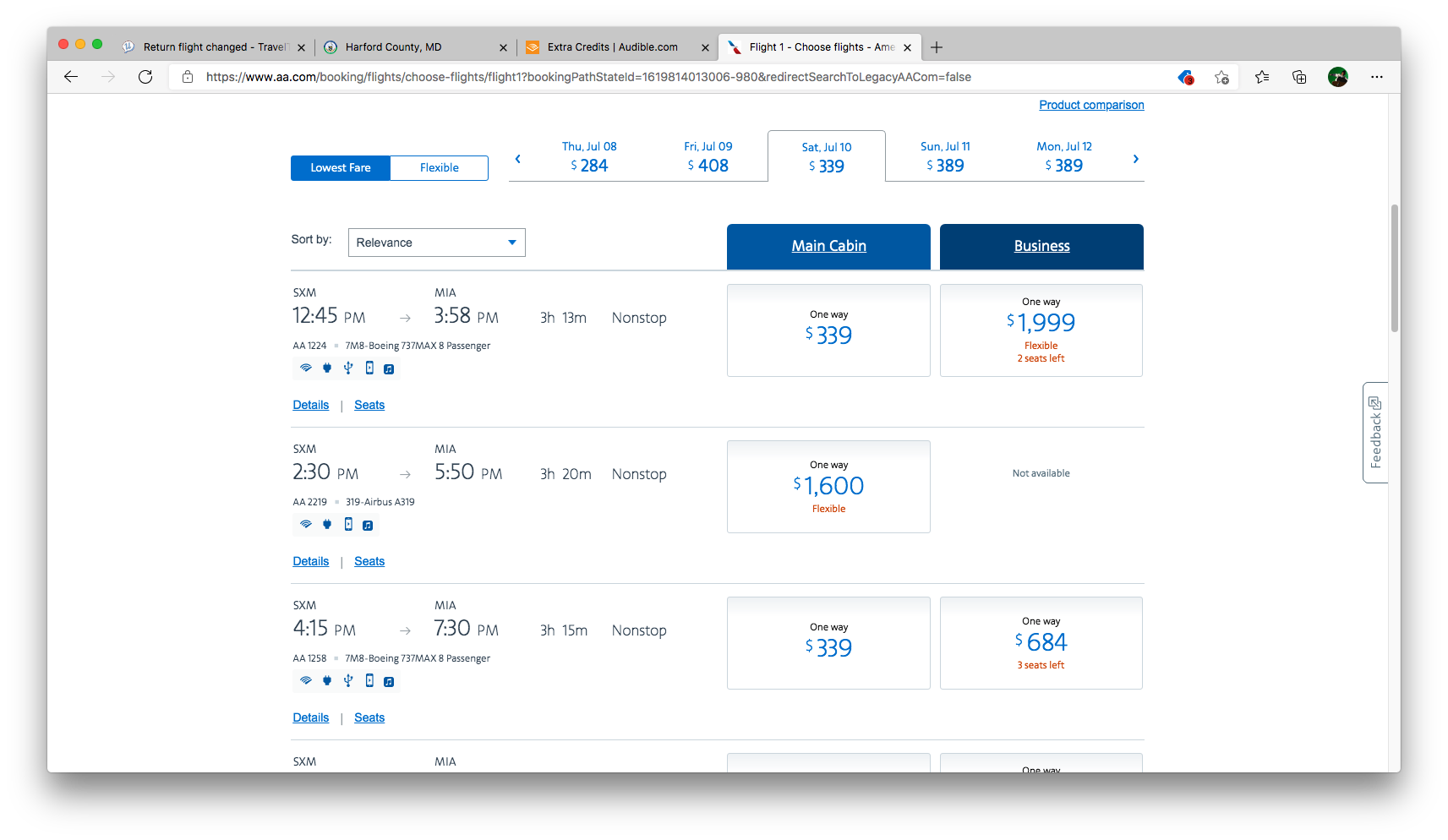Viewport: 1448px width, 840px height.
Task: Open Seats for the 12:45 PM flight
Action: coord(369,406)
